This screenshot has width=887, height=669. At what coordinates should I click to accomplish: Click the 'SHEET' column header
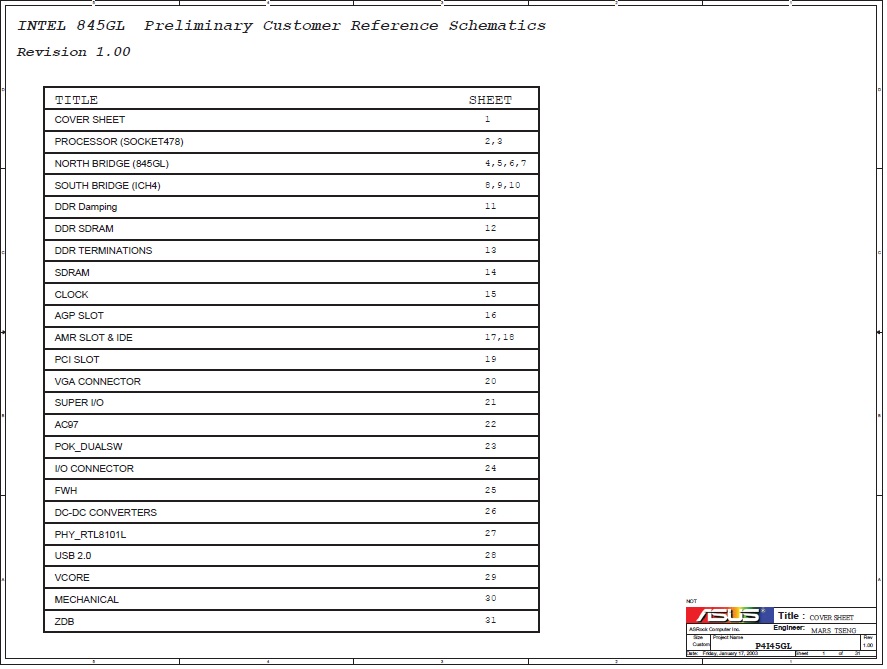490,100
